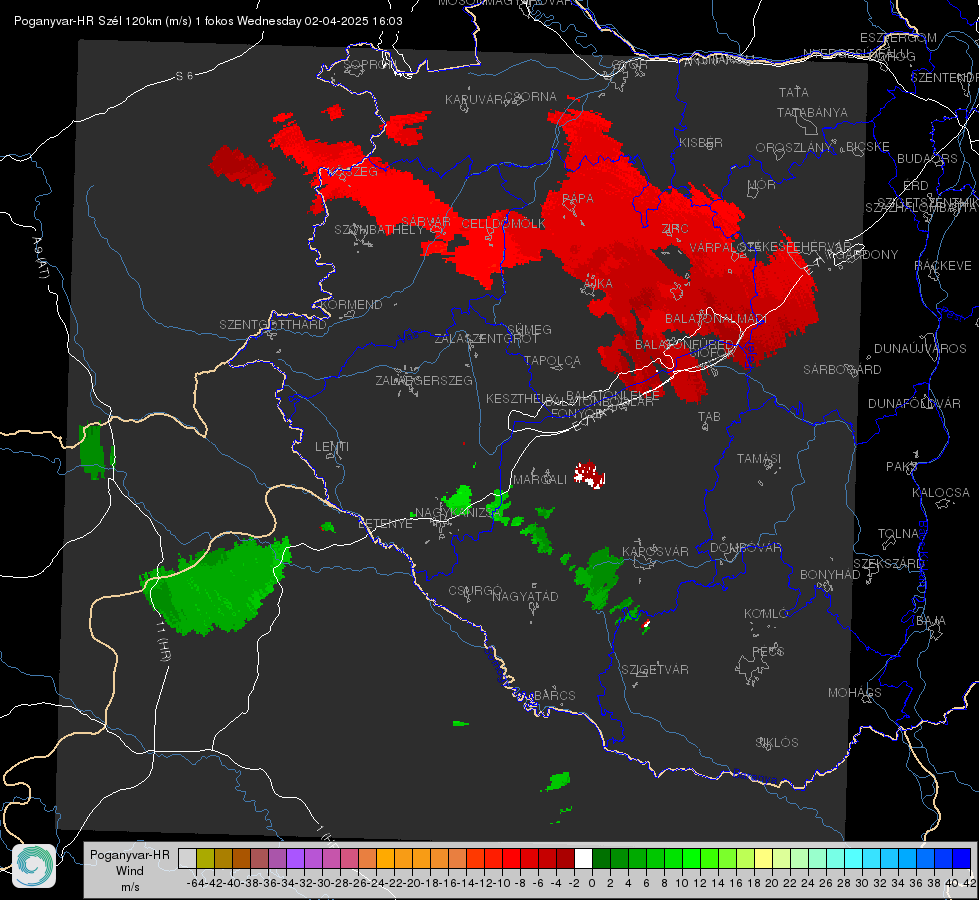979x900 pixels.
Task: Click the LETENYE label
Action: point(385,524)
